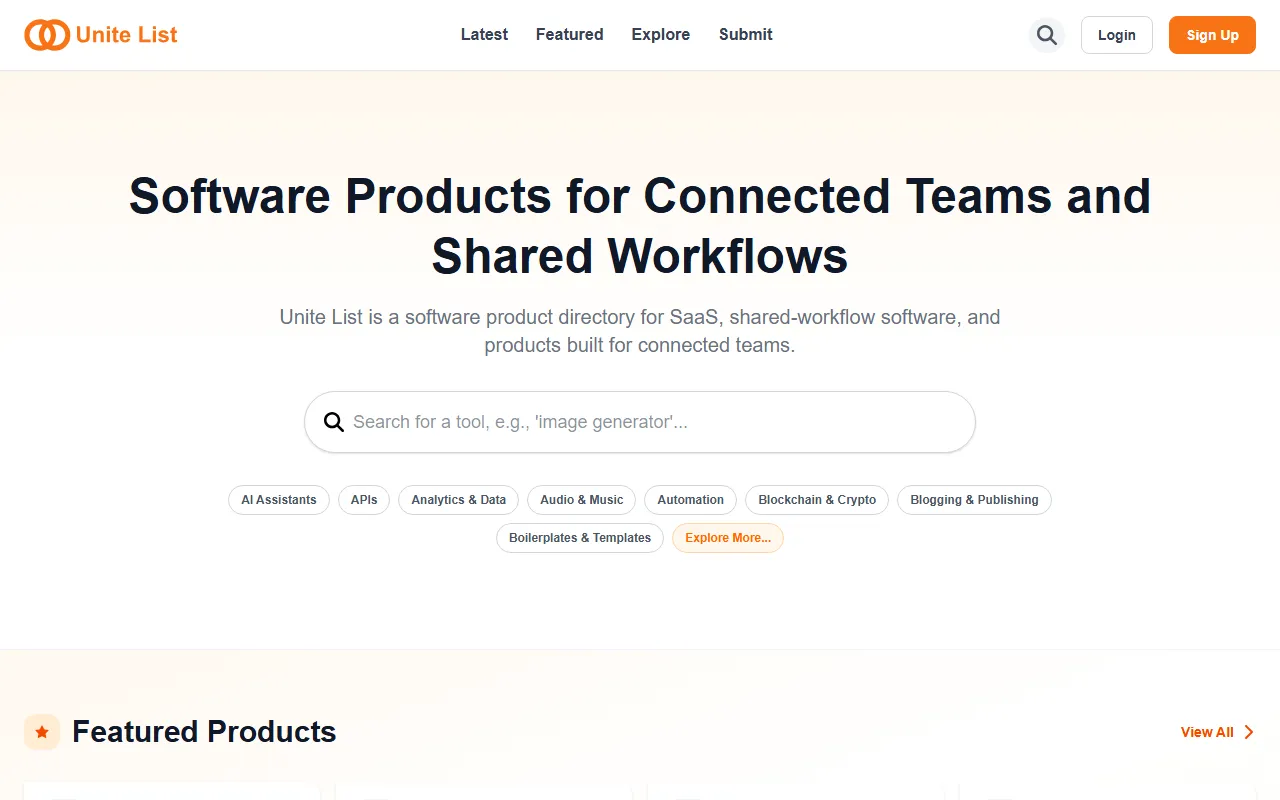Open search via header magnifier icon
Screen dimensions: 1280x800
1046,35
